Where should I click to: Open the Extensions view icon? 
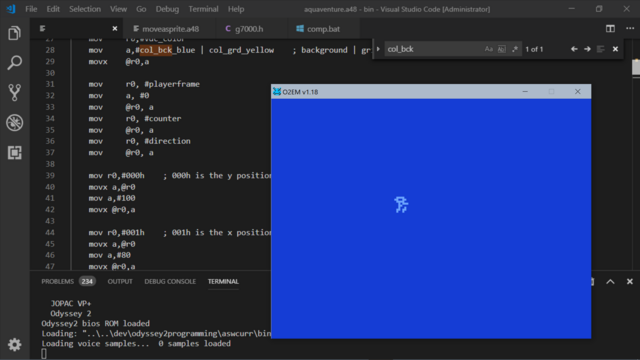point(14,153)
